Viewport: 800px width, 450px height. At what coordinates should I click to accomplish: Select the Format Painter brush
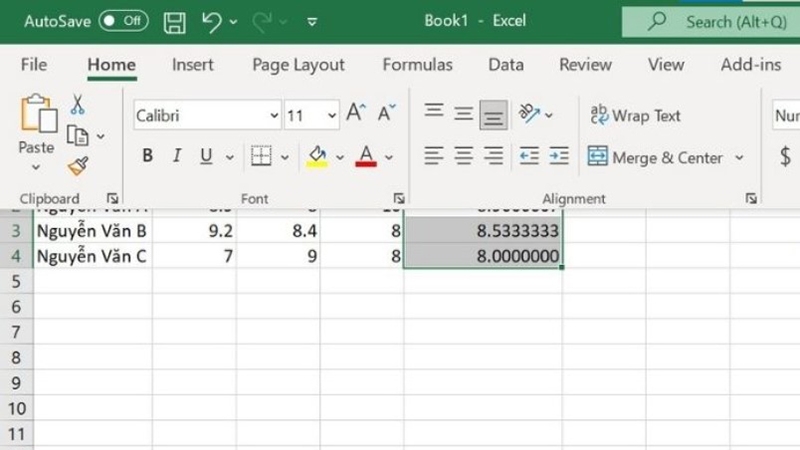click(x=78, y=166)
